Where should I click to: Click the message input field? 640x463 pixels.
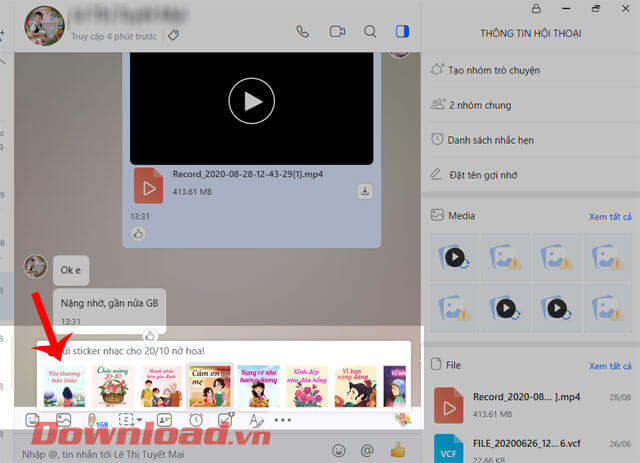[x=171, y=454]
